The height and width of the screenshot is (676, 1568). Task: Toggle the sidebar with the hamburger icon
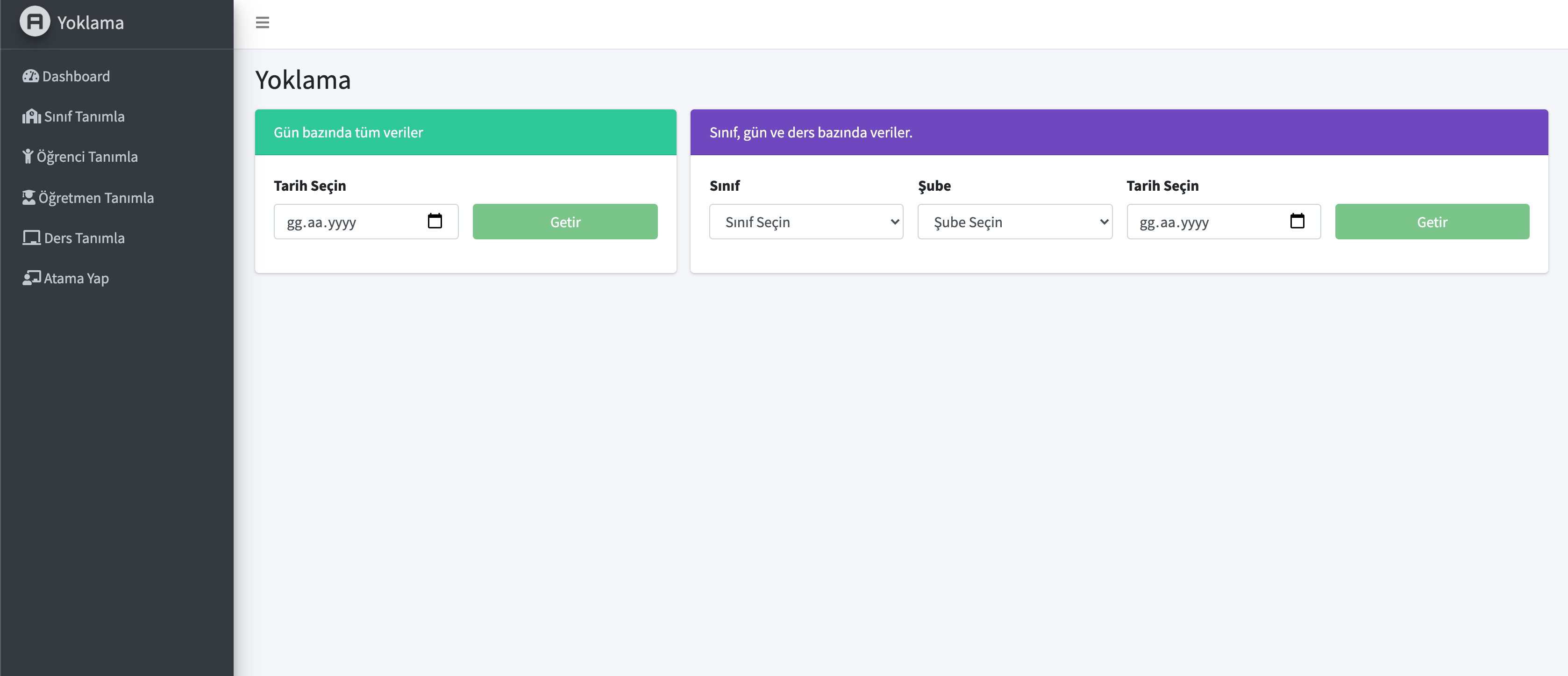click(x=263, y=22)
